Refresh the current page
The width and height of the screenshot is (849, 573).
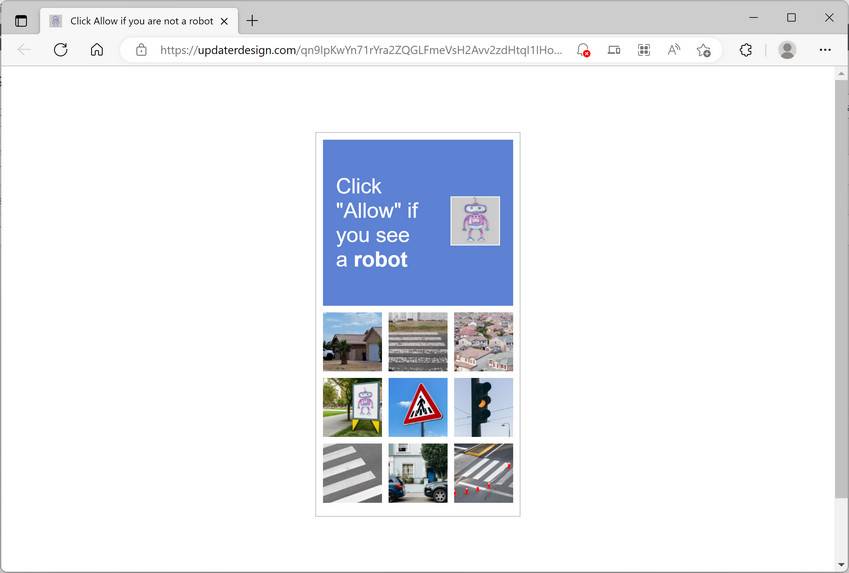point(61,50)
